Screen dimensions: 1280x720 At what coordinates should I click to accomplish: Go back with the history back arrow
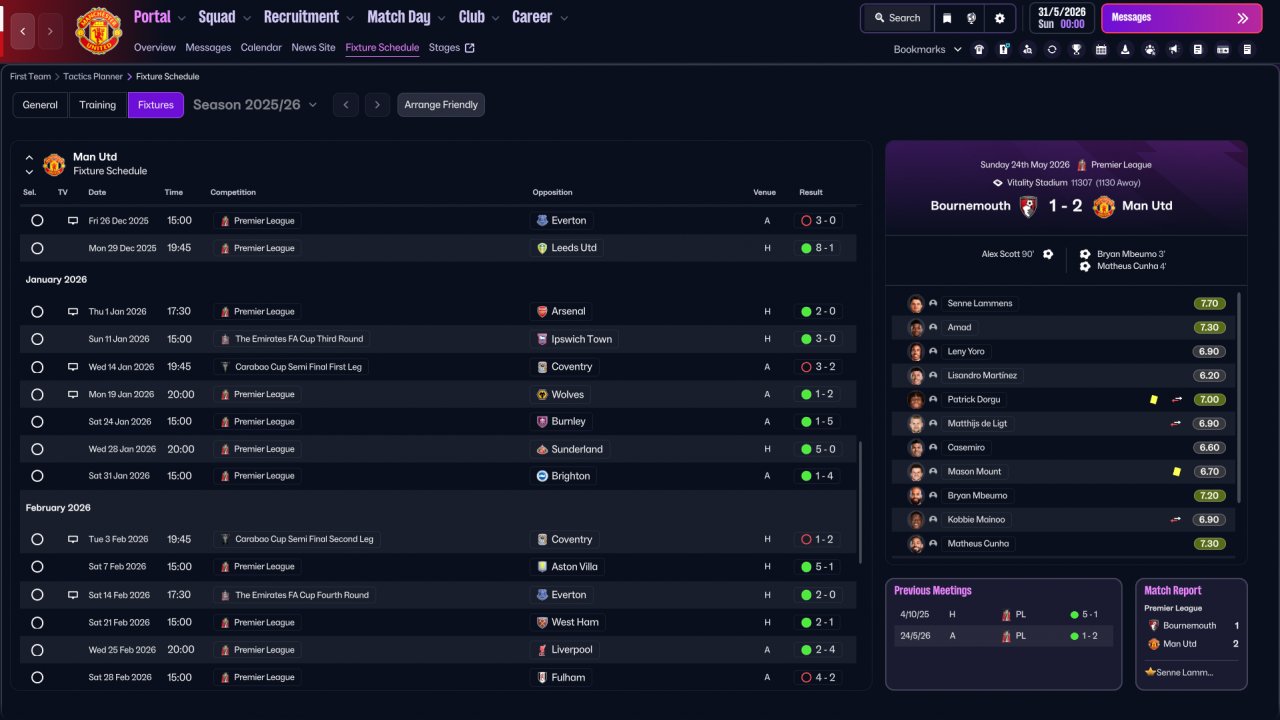[x=23, y=31]
